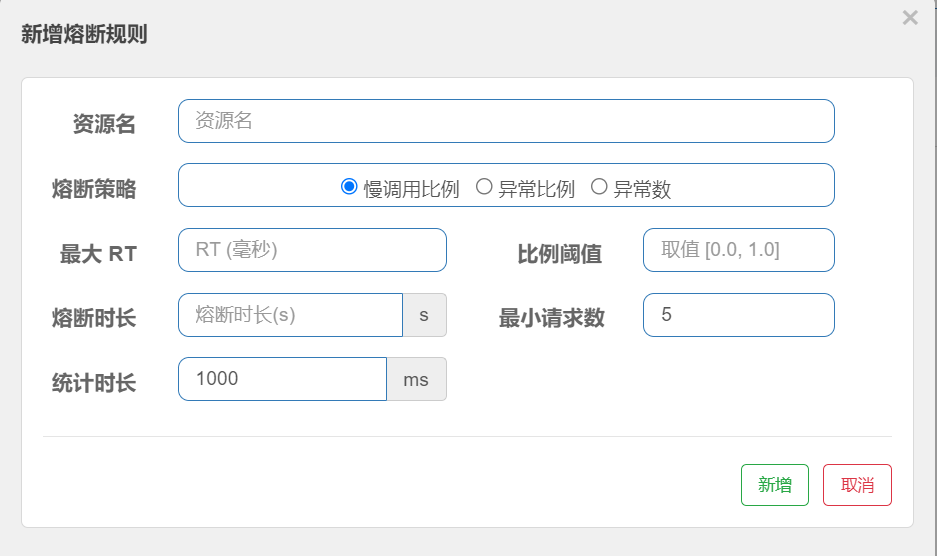This screenshot has width=937, height=556.
Task: Click the 熔断策略 field label
Action: [x=94, y=189]
